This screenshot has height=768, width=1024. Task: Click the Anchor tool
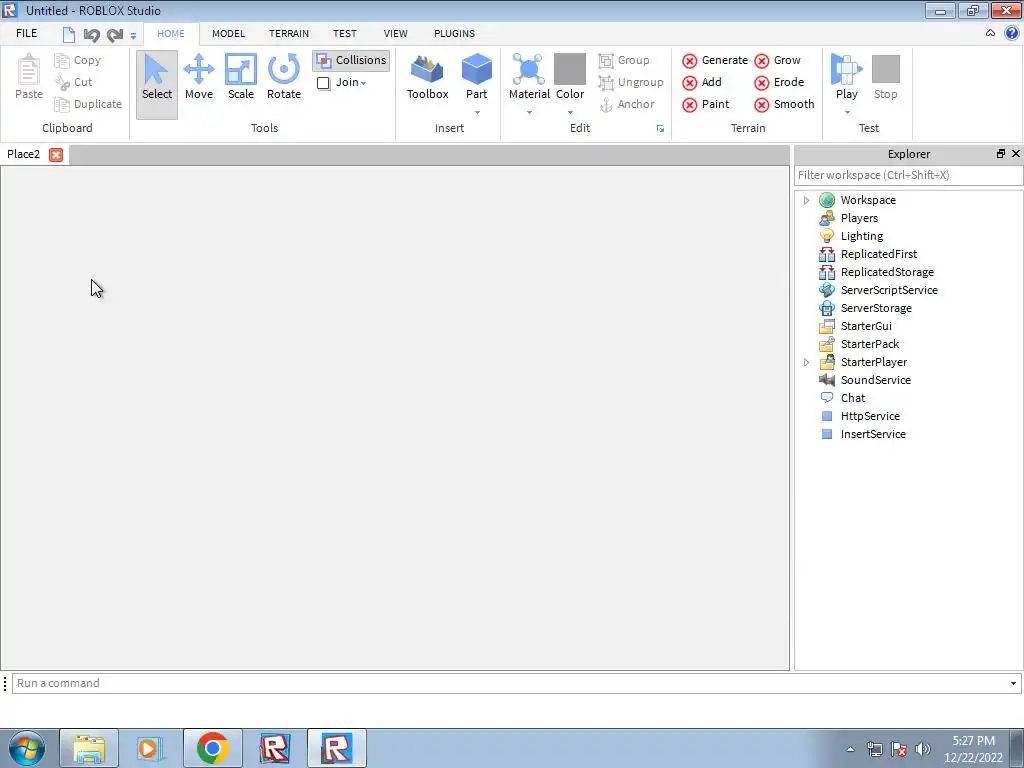pyautogui.click(x=627, y=104)
